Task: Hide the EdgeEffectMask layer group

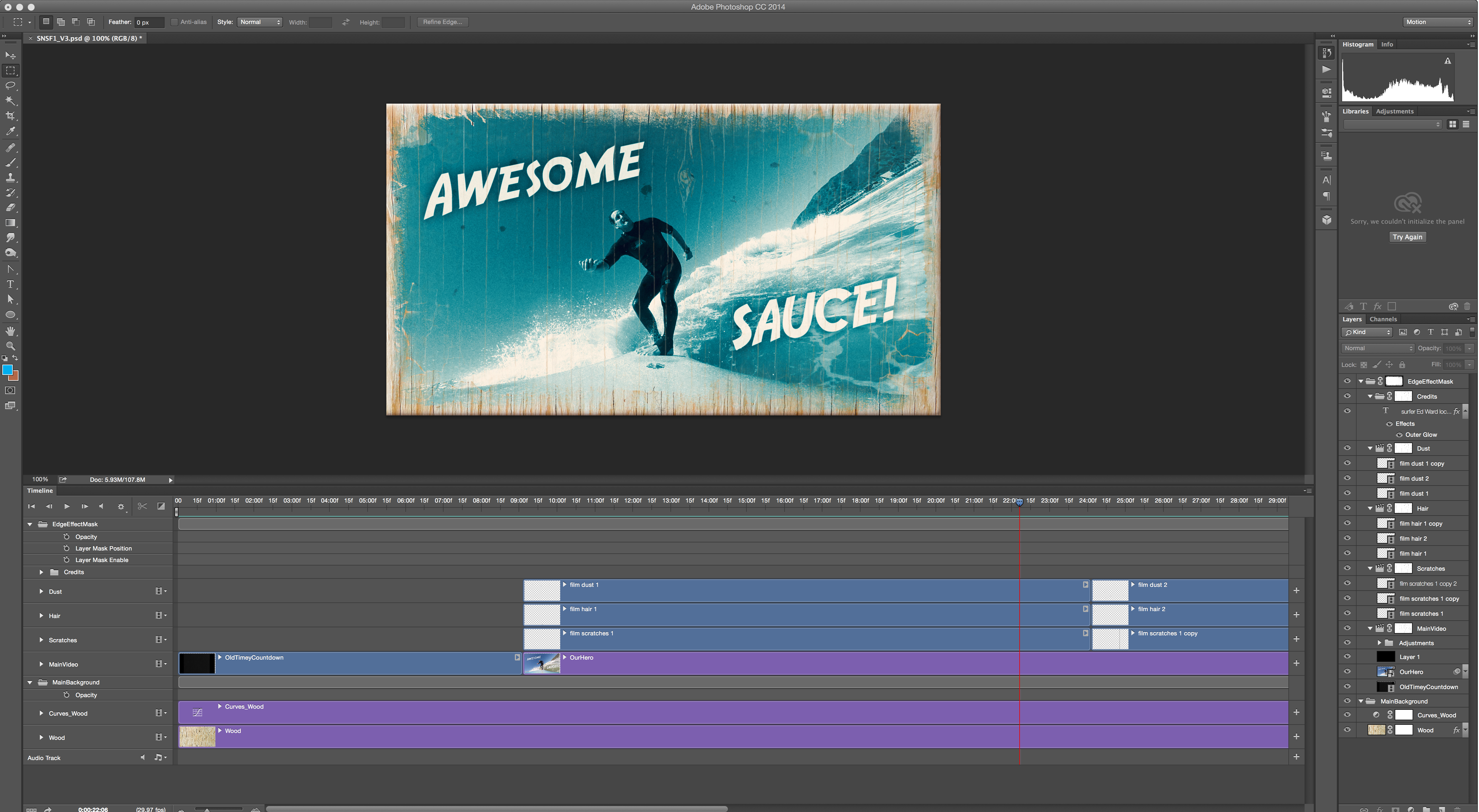Action: [1347, 381]
